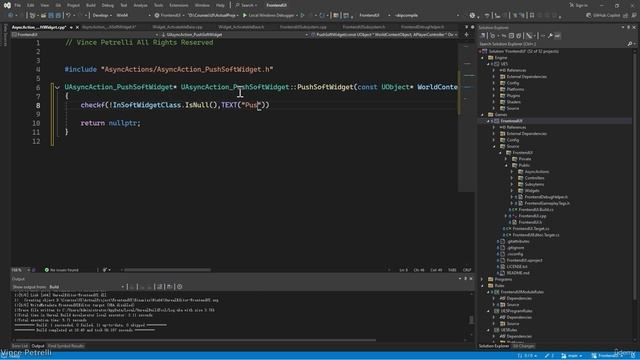The width and height of the screenshot is (640, 360).
Task: Expand the Controllers folder in Solution Explorer
Action: (512, 178)
